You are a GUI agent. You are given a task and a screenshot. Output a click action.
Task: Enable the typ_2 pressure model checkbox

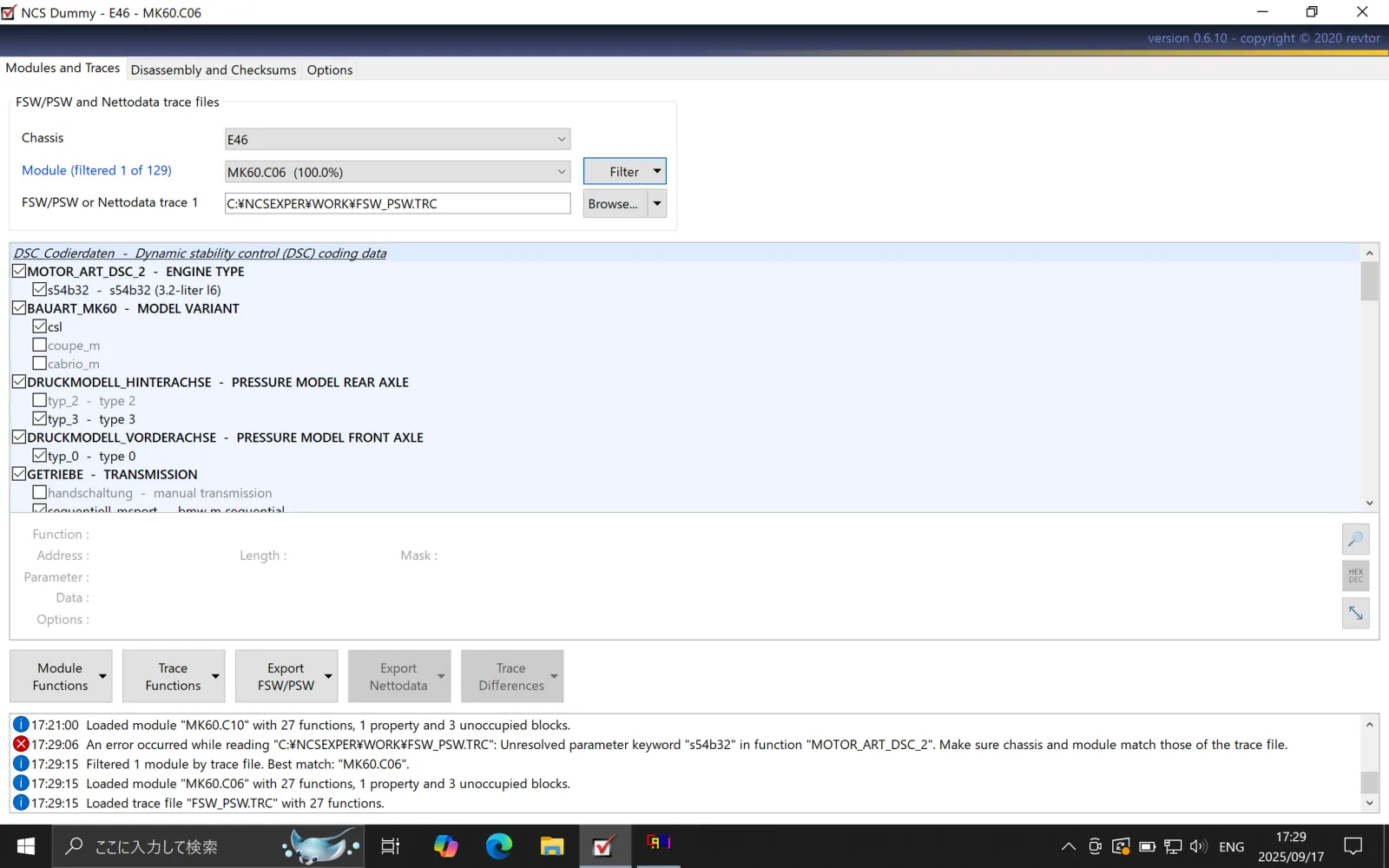tap(40, 400)
